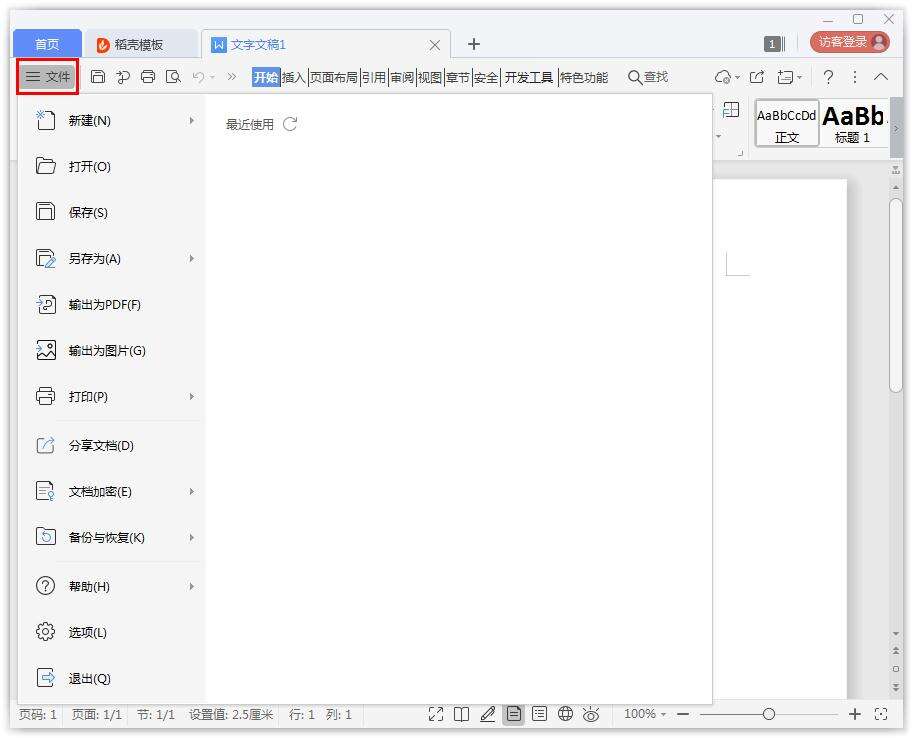Open the 插入 ribbon tab
913x738 pixels.
click(x=294, y=77)
